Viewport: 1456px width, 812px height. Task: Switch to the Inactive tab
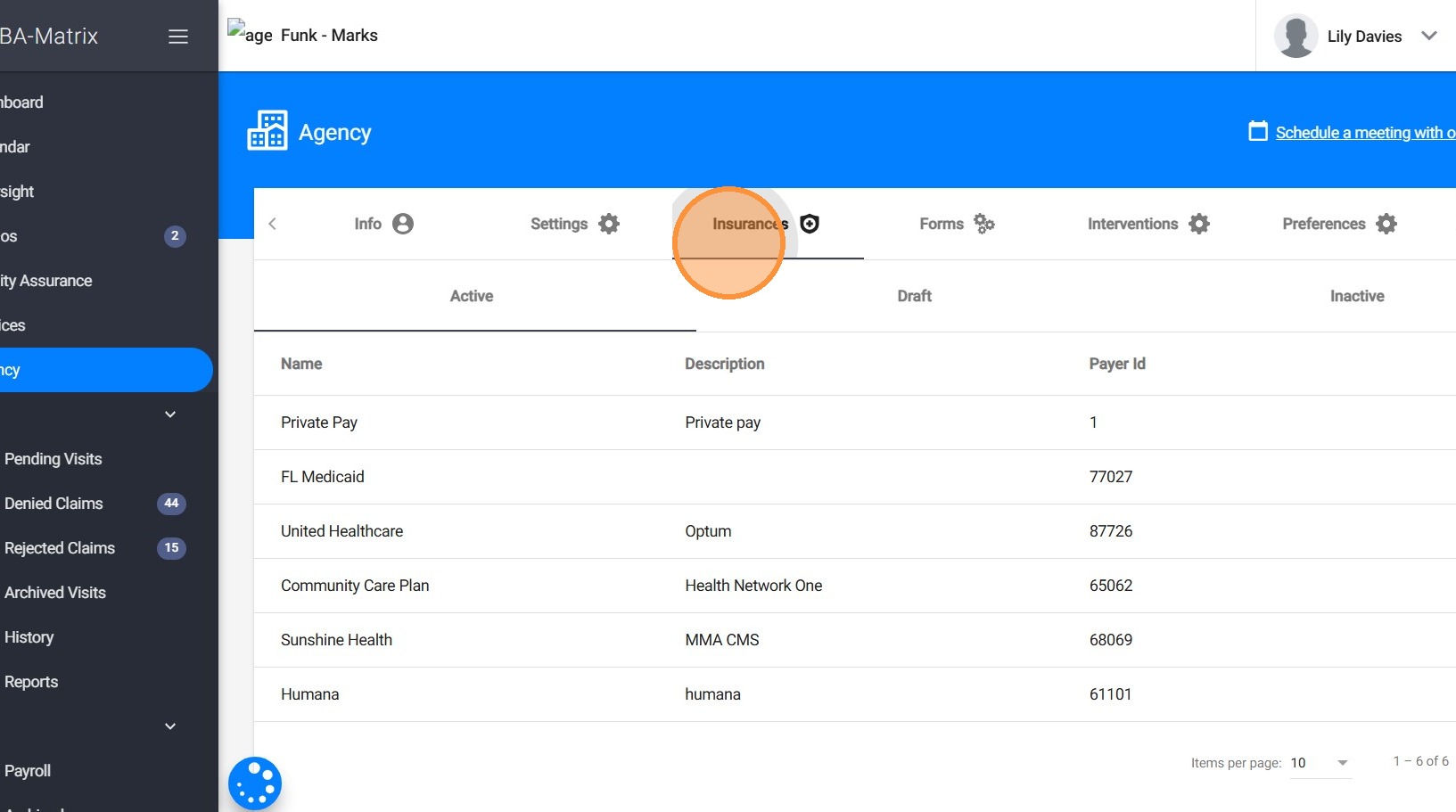[x=1356, y=296]
